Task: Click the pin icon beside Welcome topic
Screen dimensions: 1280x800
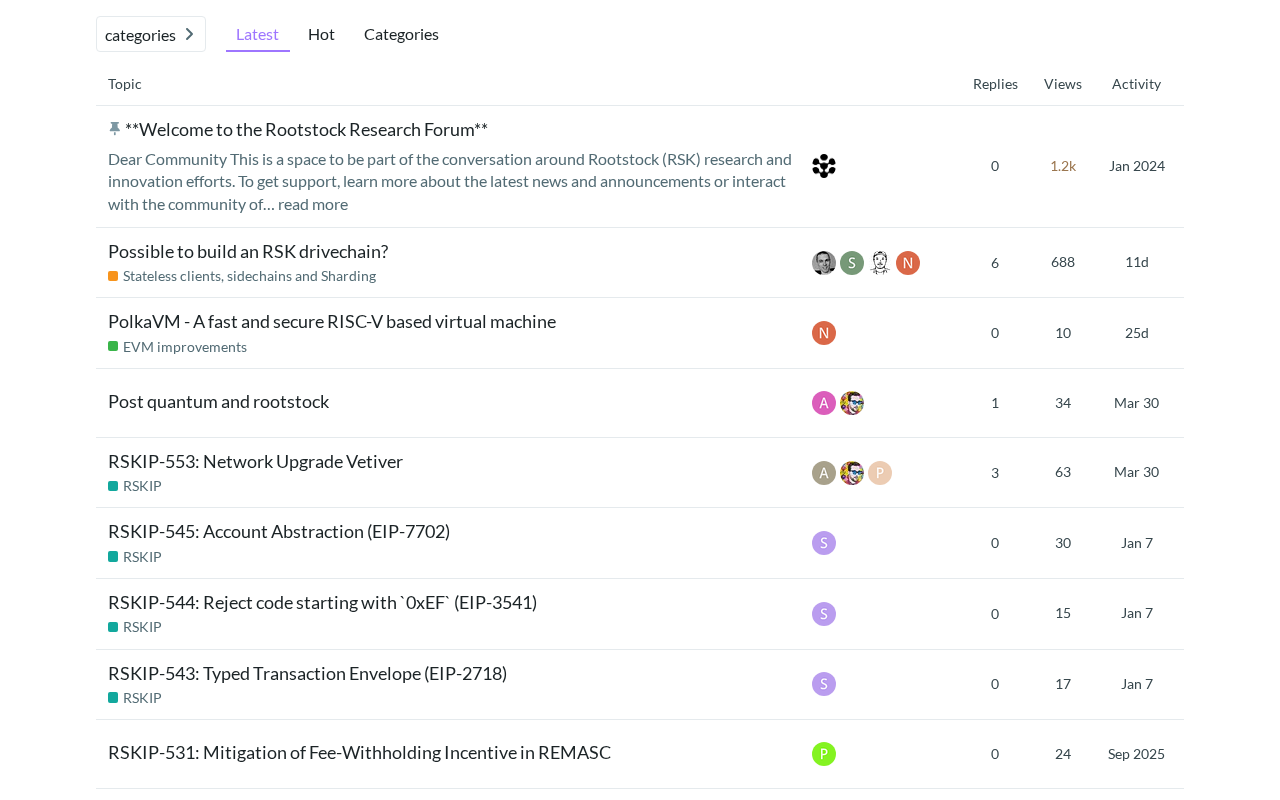Action: tap(114, 129)
